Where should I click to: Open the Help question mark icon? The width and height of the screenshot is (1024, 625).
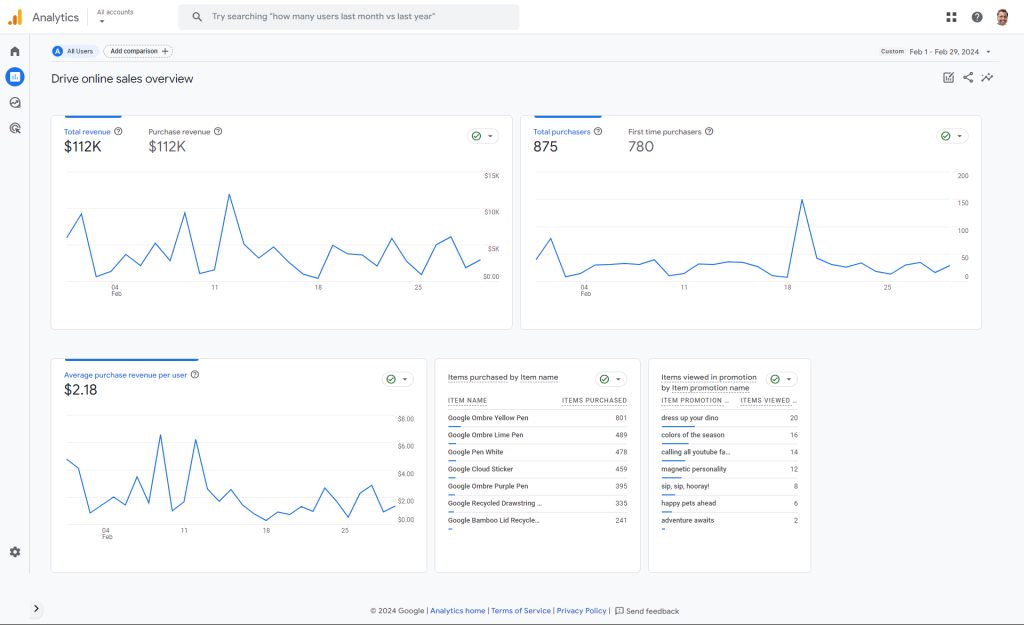click(x=976, y=17)
